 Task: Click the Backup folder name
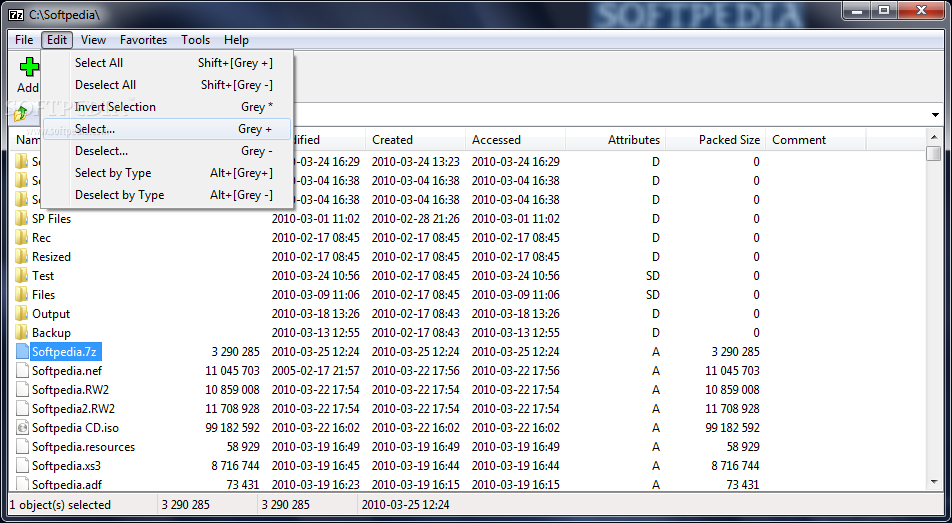[52, 333]
